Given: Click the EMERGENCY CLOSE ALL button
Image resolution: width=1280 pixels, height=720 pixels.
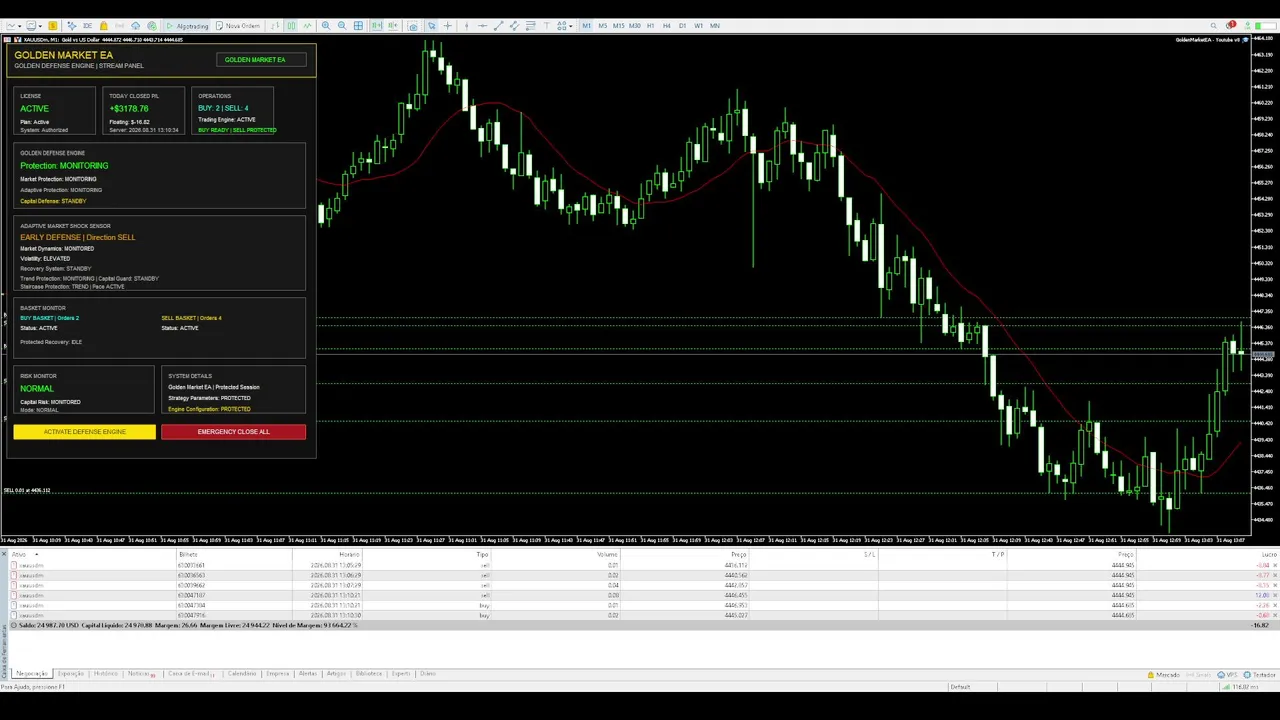Looking at the screenshot, I should point(233,432).
